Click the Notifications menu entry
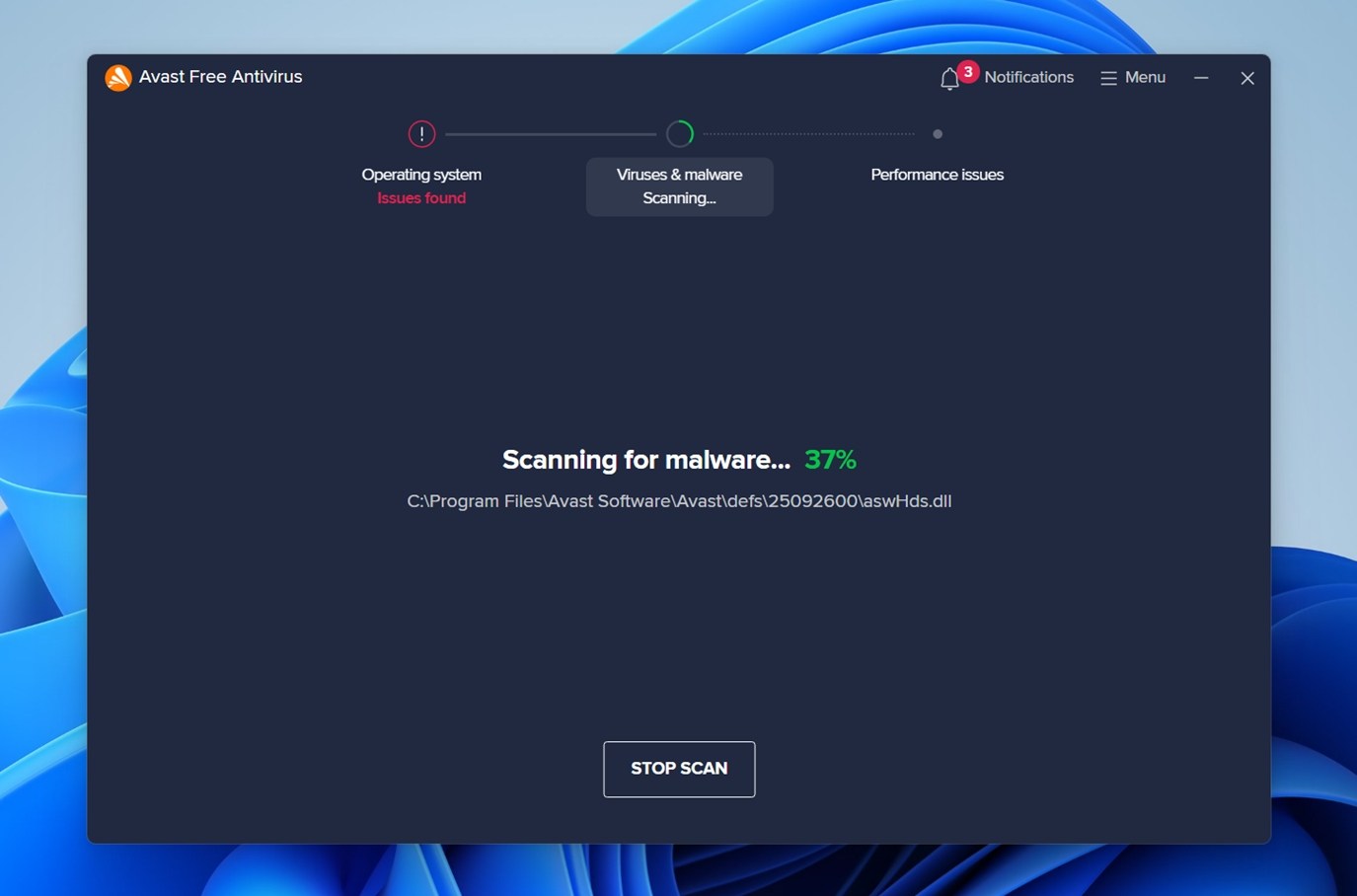This screenshot has width=1357, height=896. 1029,77
